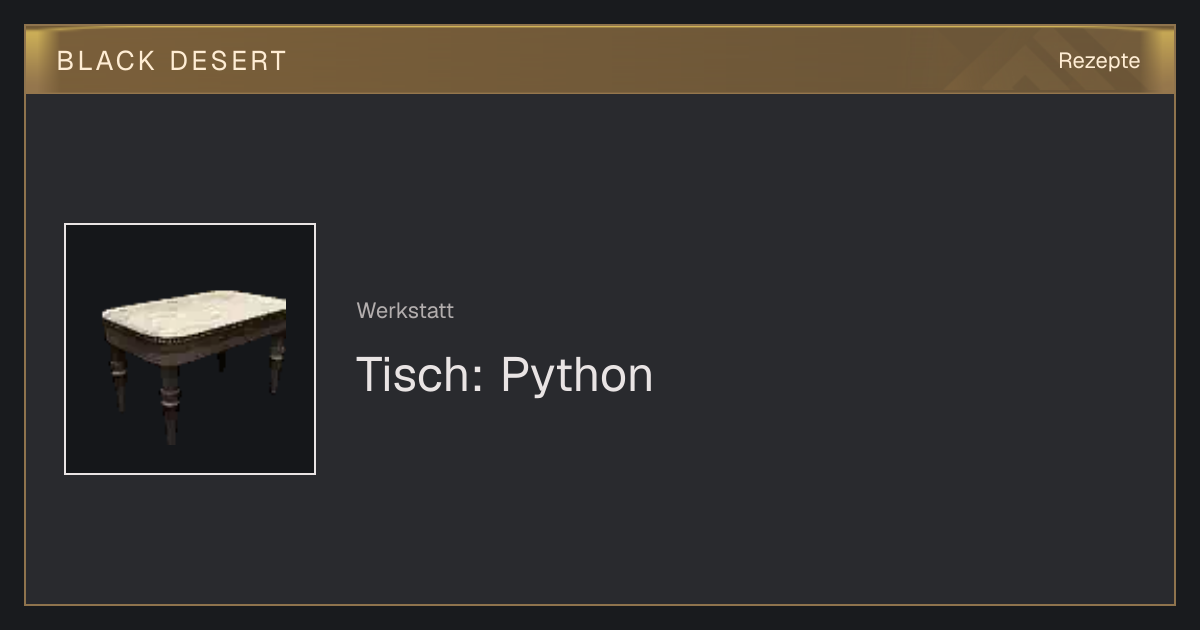This screenshot has width=1200, height=630.
Task: Click the front leg of the table icon
Action: (x=170, y=402)
